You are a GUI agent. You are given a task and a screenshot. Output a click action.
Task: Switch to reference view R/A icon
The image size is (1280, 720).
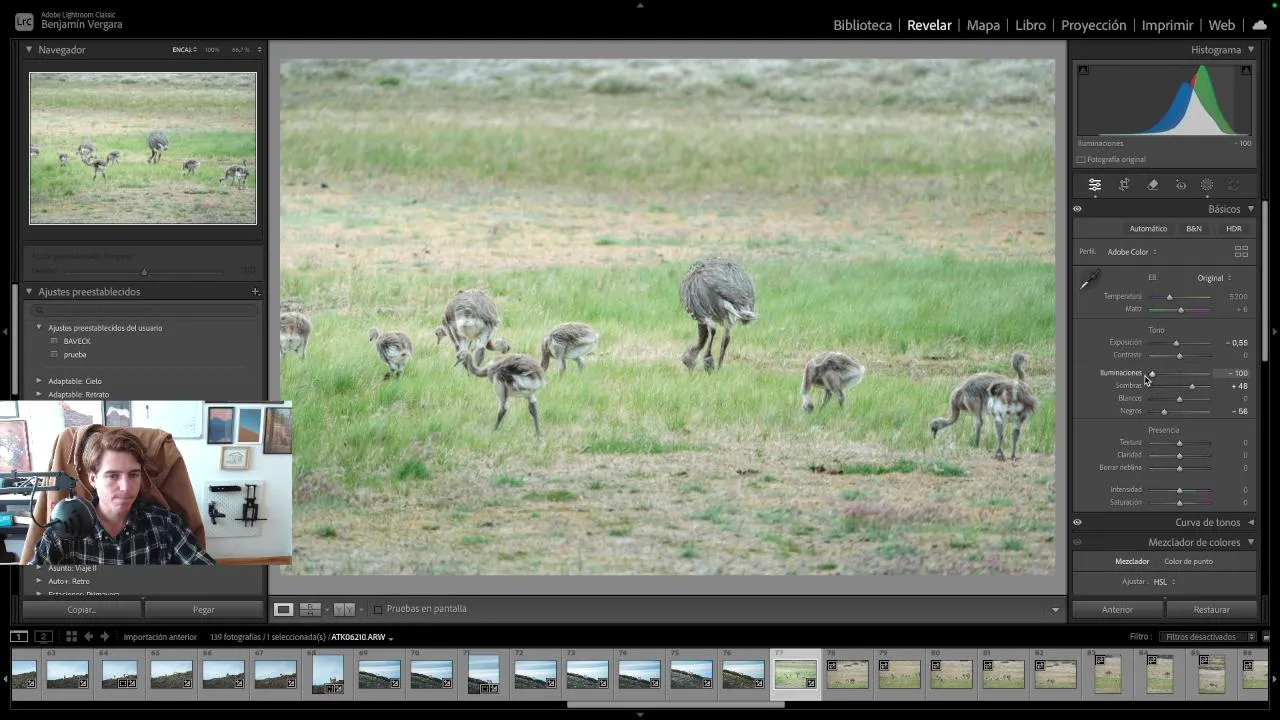coord(310,609)
